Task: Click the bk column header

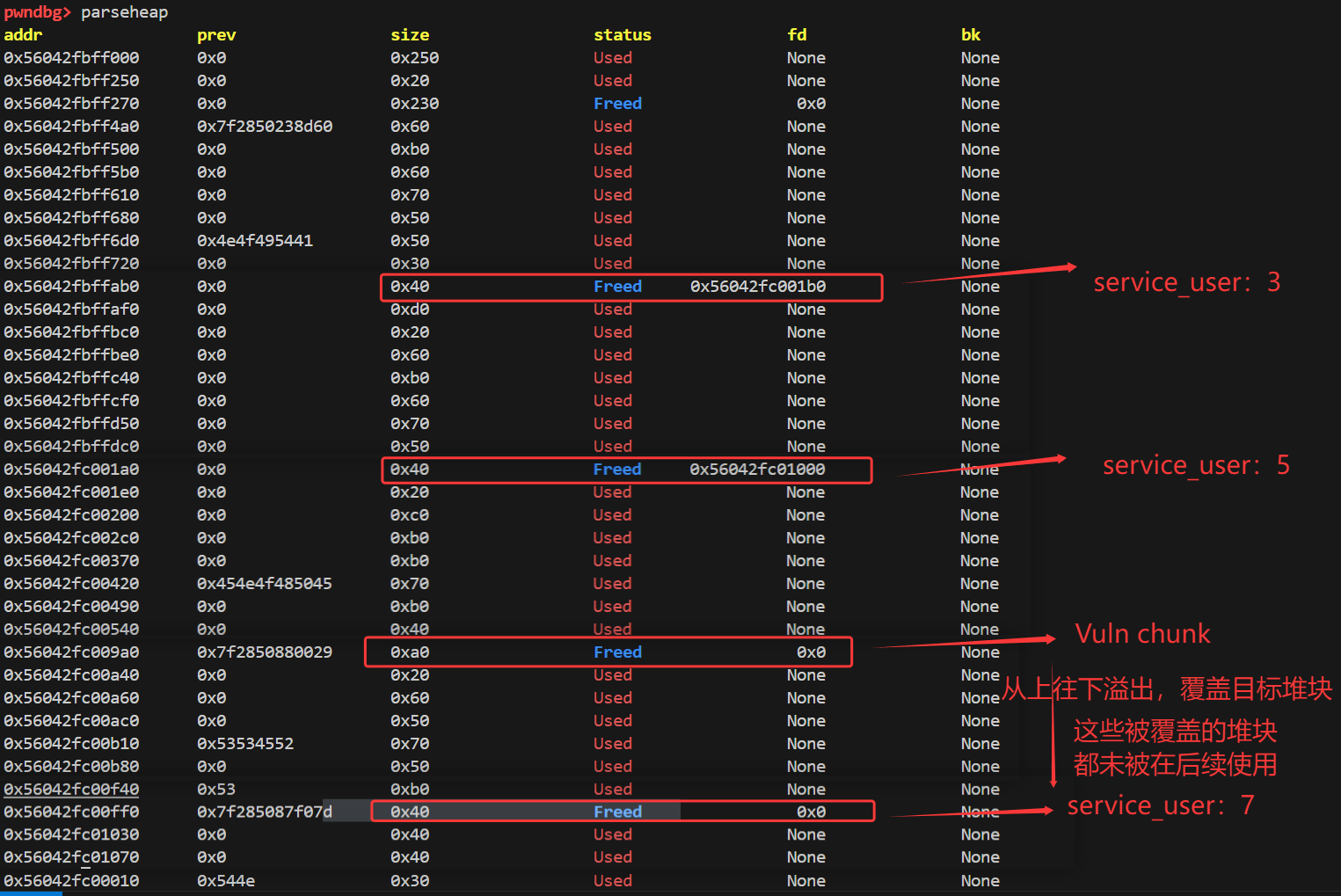Action: (971, 35)
